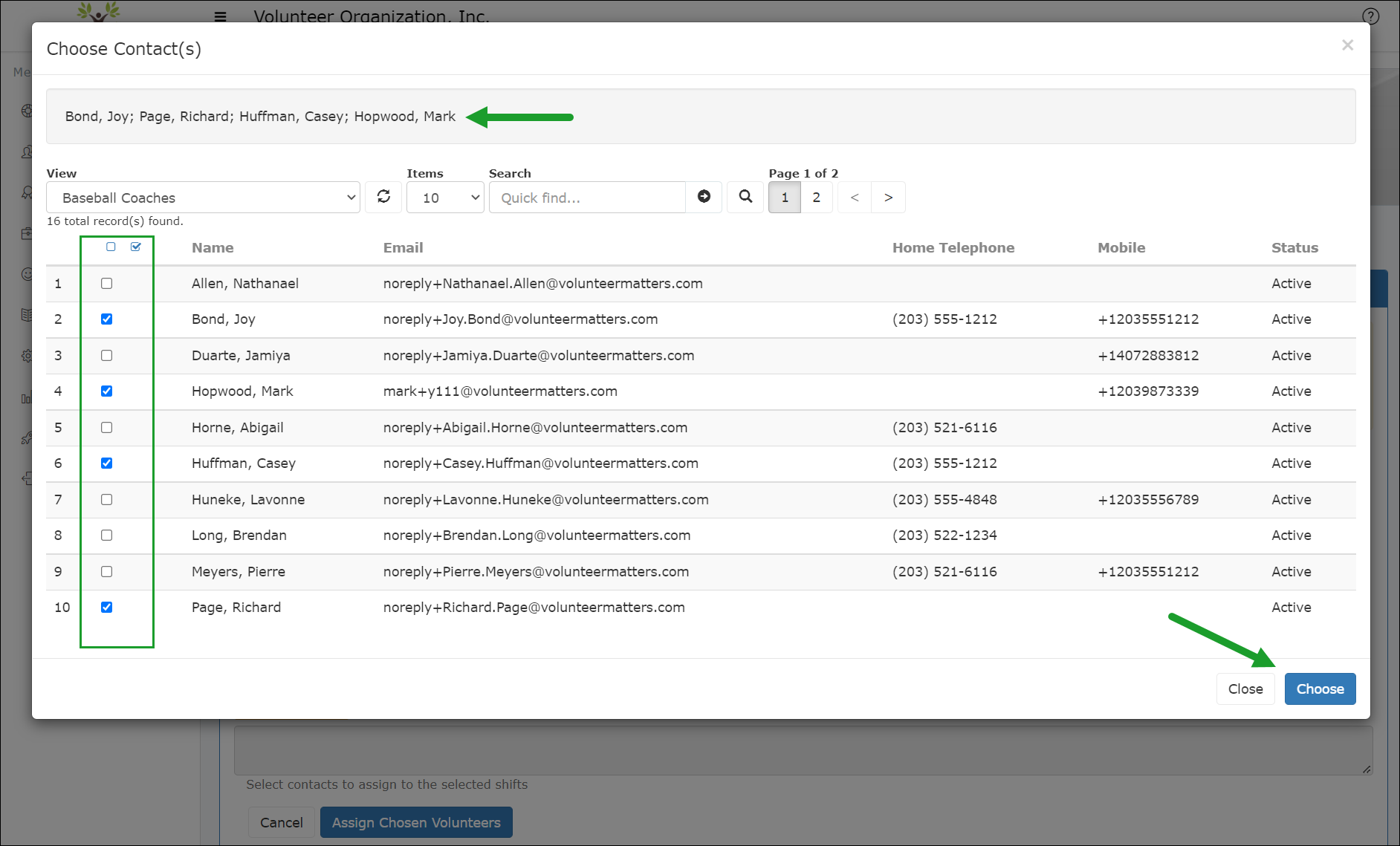Viewport: 1400px width, 846px height.
Task: Click home phone (203) 522-1234
Action: [944, 536]
